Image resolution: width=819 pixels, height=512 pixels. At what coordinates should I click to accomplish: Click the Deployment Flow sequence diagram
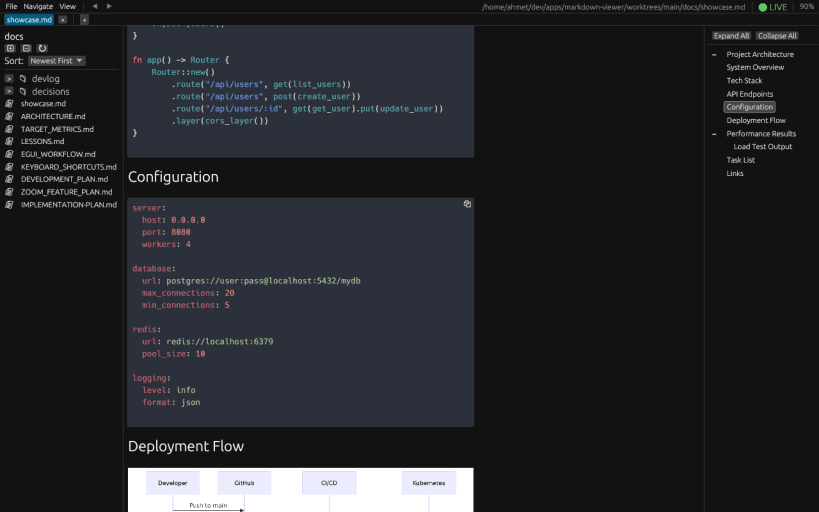point(301,490)
